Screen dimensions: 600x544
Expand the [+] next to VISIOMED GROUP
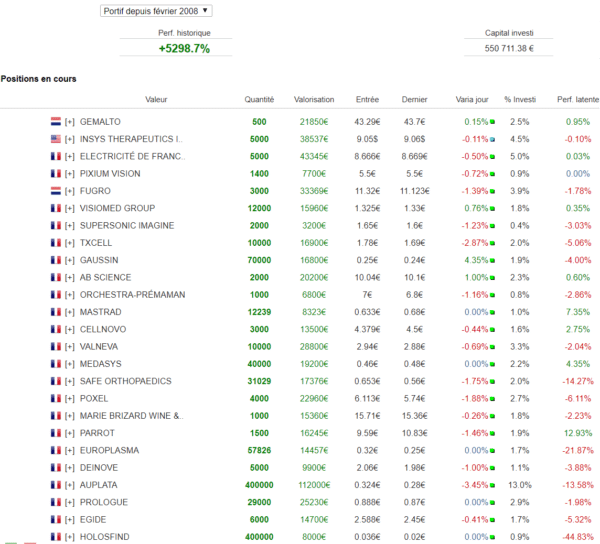click(70, 208)
